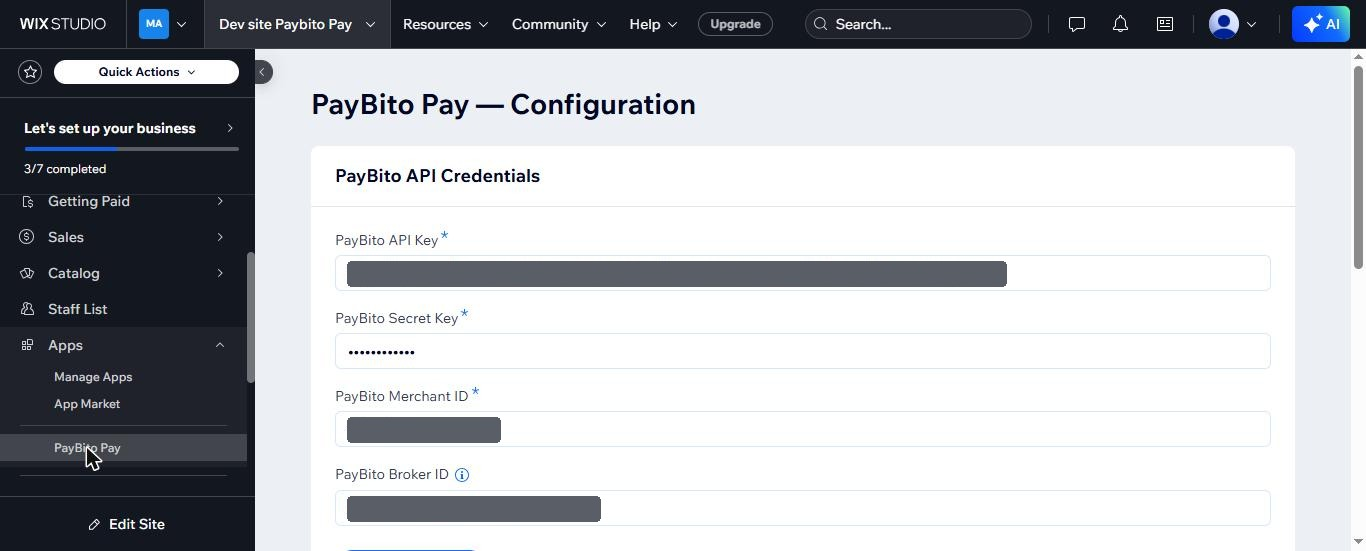Select PayBito Pay in the sidebar
This screenshot has width=1366, height=551.
click(x=123, y=448)
